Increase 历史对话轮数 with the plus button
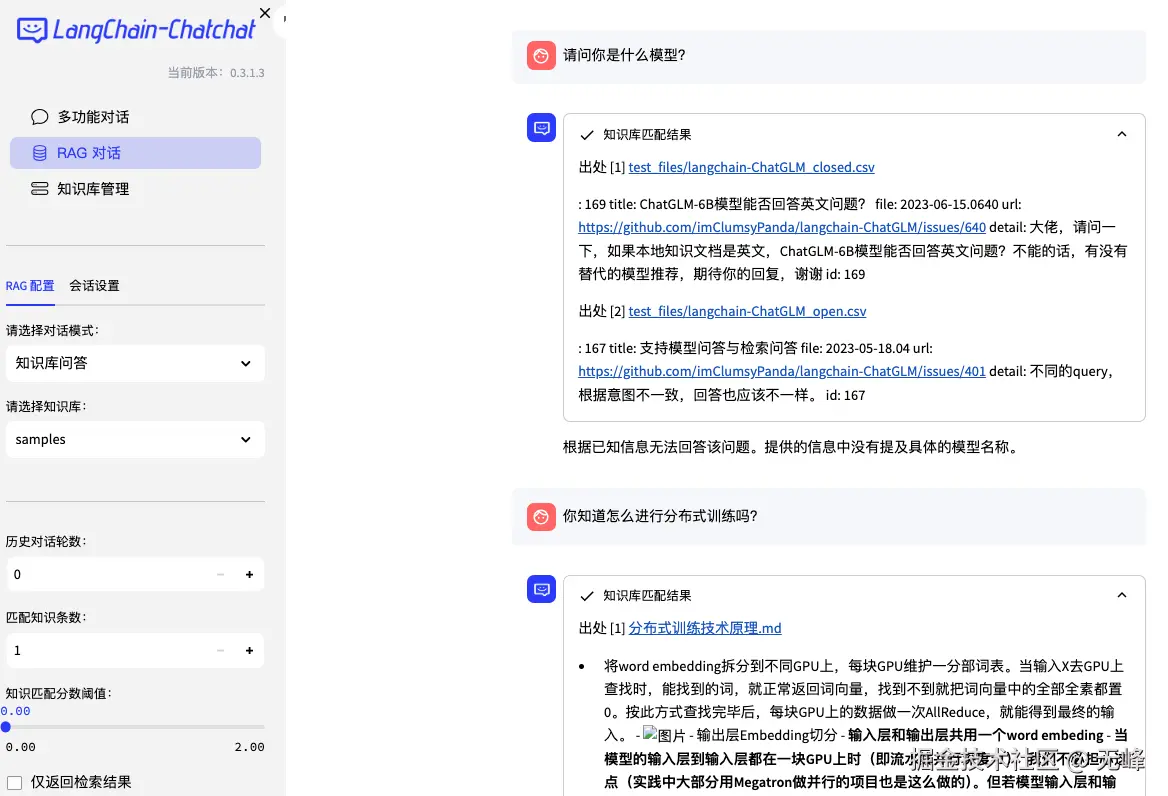The image size is (1168, 796). pyautogui.click(x=250, y=574)
